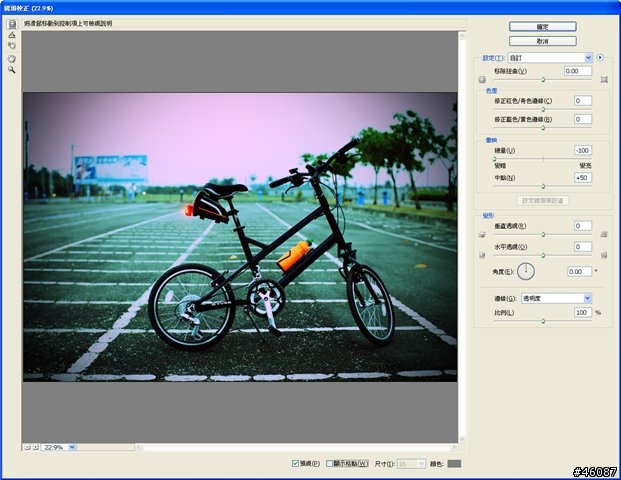Click the vertical perspective left icon
The height and width of the screenshot is (480, 621).
(x=482, y=234)
